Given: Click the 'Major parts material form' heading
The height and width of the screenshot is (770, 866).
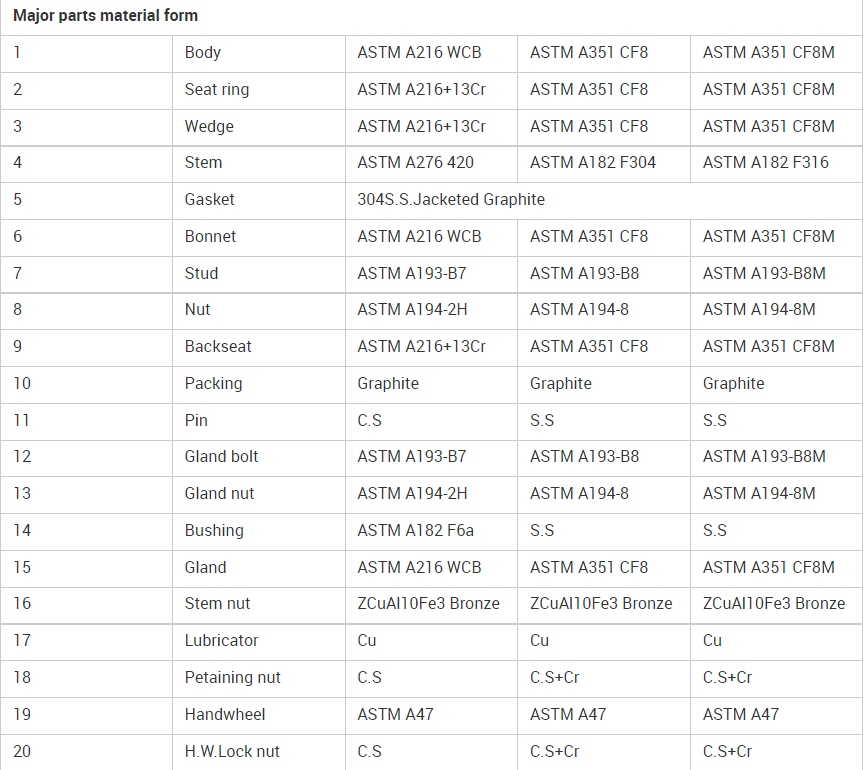Looking at the screenshot, I should 105,15.
